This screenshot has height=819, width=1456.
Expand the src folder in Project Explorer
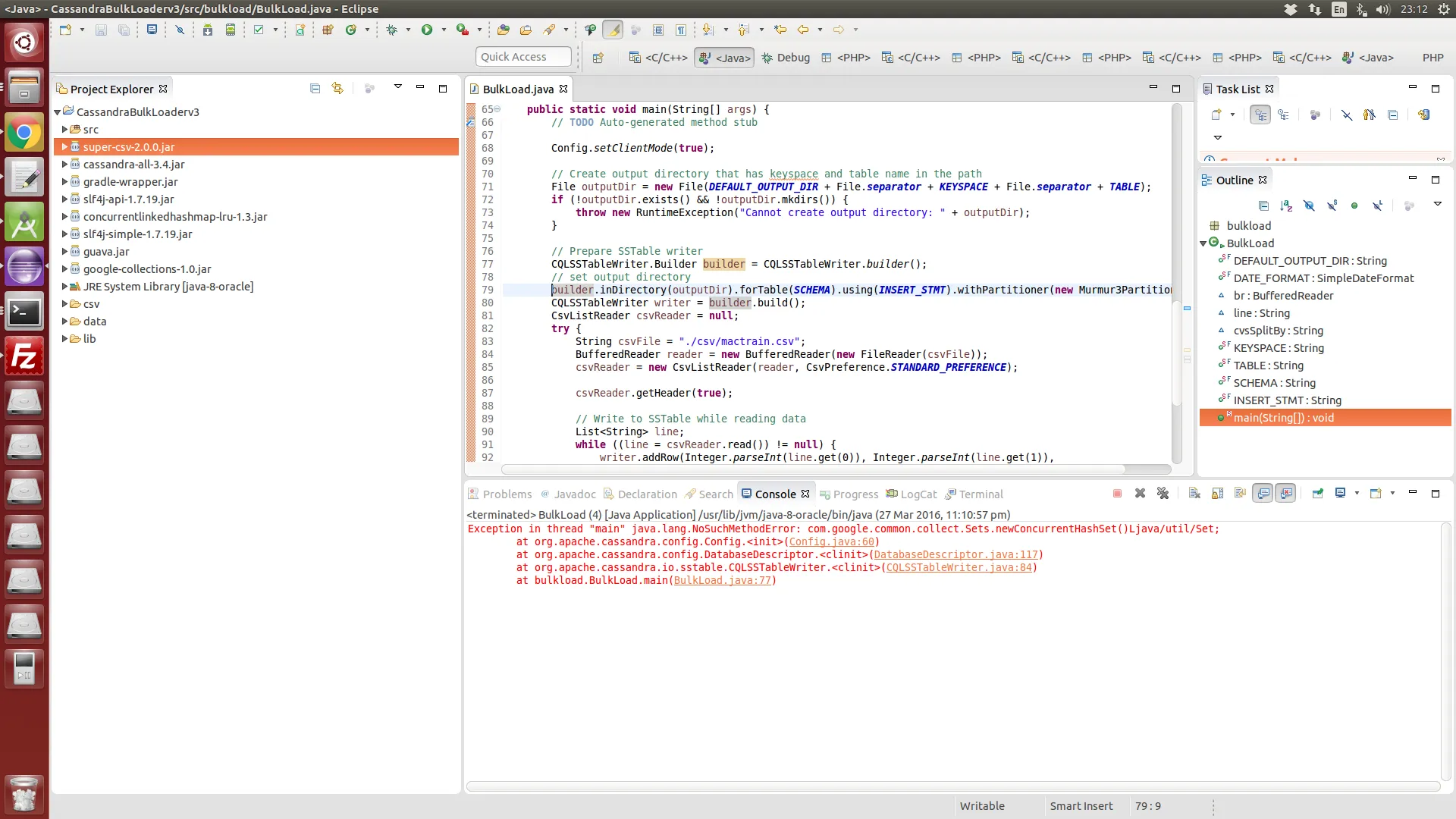64,130
